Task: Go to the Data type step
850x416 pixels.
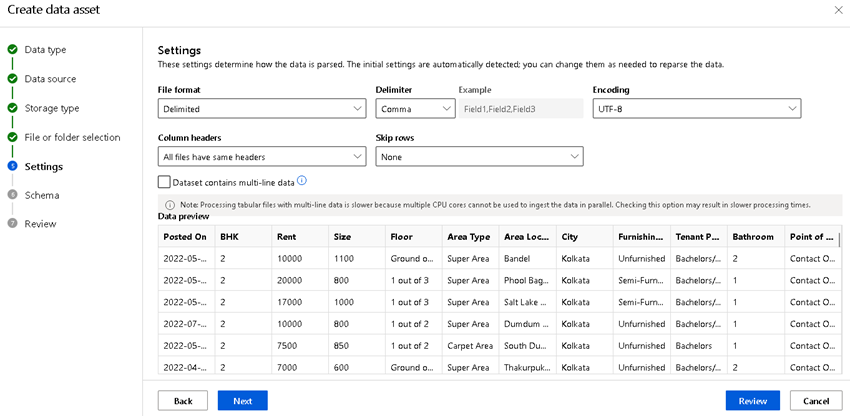Action: point(45,50)
